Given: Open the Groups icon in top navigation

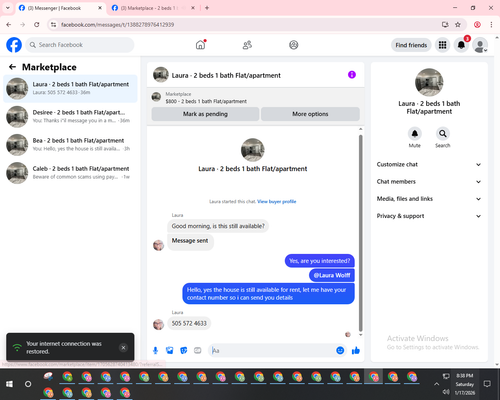Looking at the screenshot, I should point(294,45).
